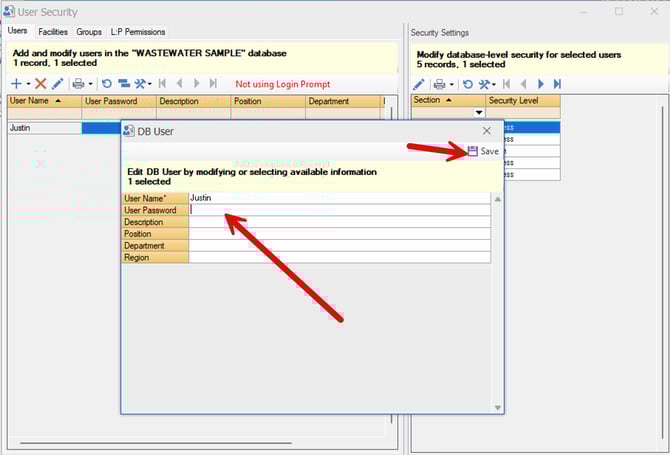Open the add user dropdown arrow
670x455 pixels.
pos(28,84)
